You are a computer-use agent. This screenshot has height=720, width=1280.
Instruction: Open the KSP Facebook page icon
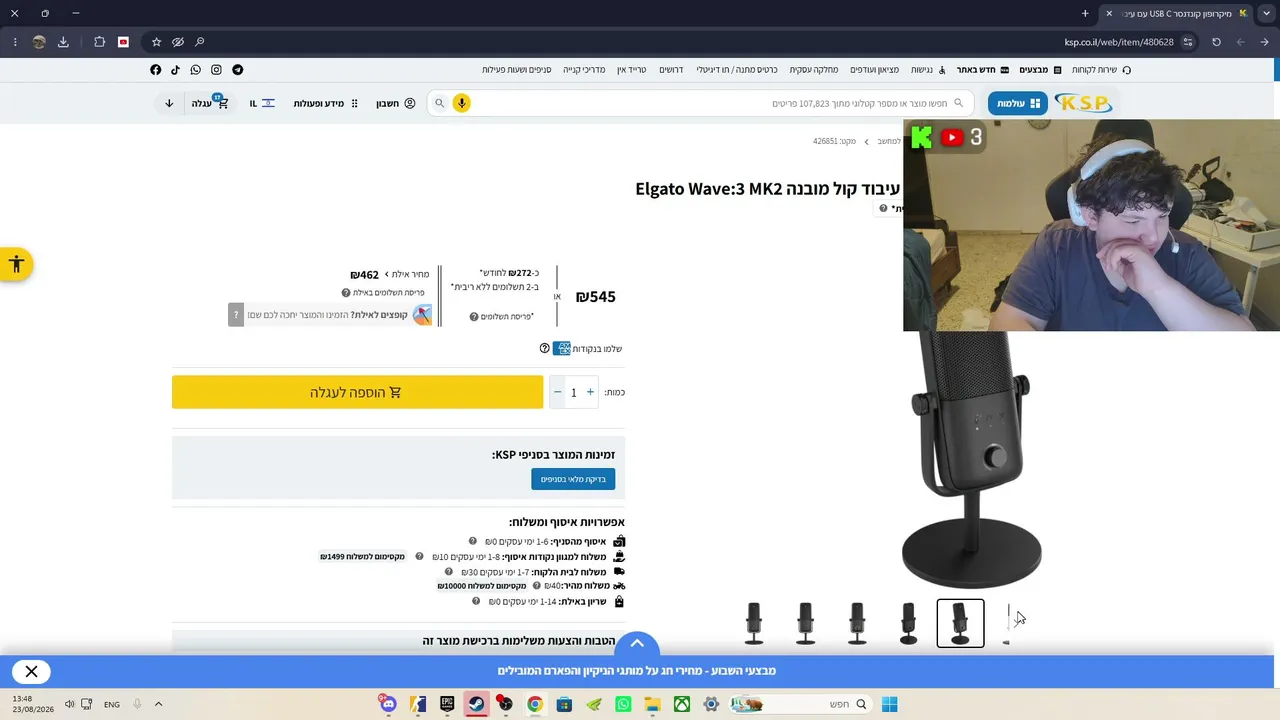(x=155, y=70)
